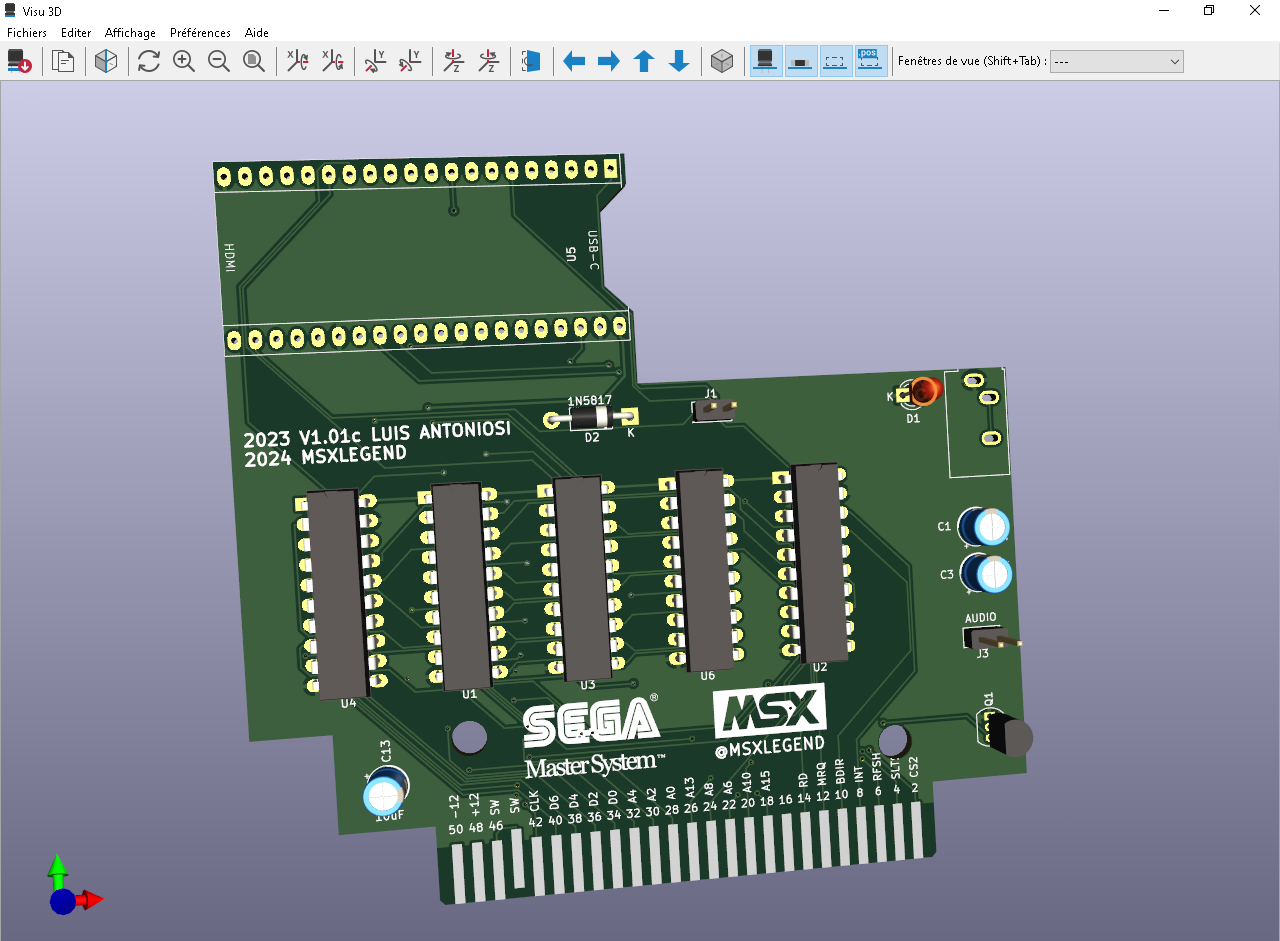
Task: Click the AUDIO J3 header
Action: coord(992,639)
